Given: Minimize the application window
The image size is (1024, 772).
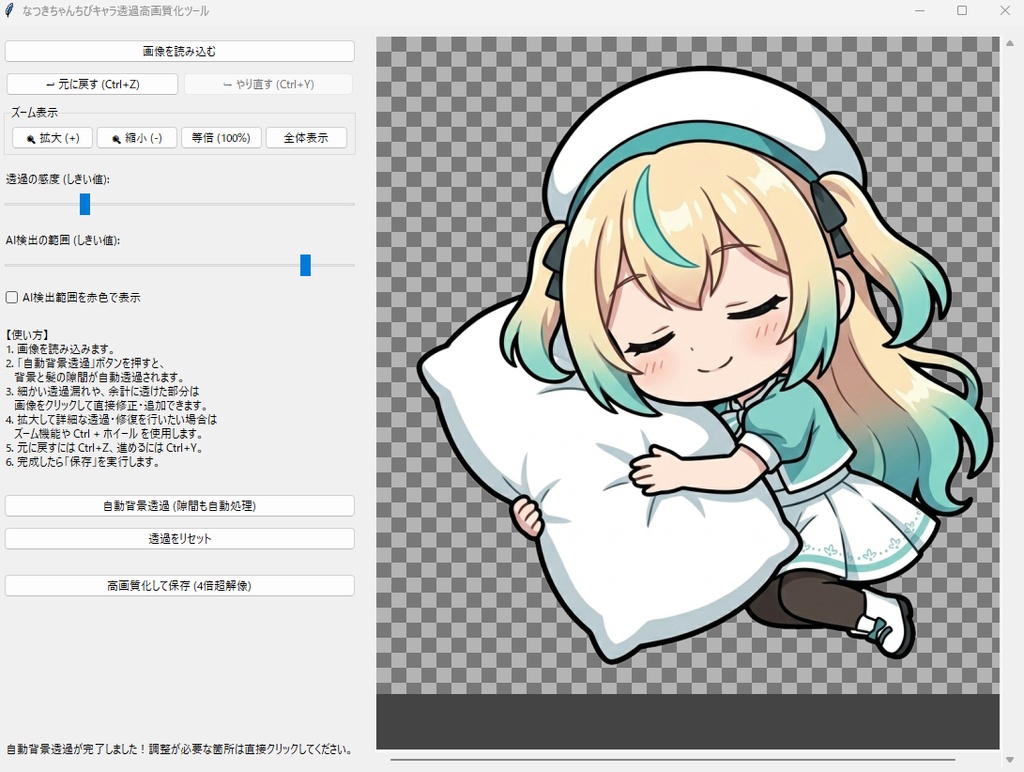Looking at the screenshot, I should click(920, 10).
